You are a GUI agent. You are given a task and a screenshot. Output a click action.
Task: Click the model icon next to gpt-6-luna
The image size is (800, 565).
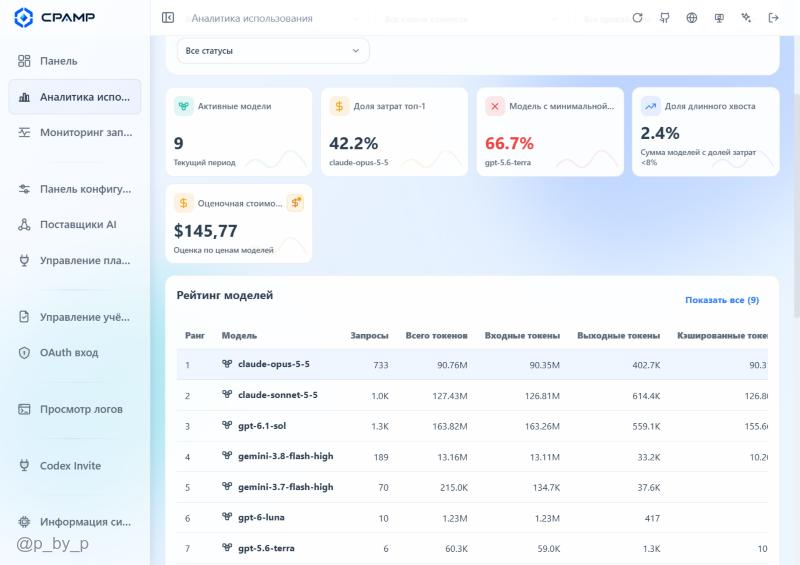227,517
